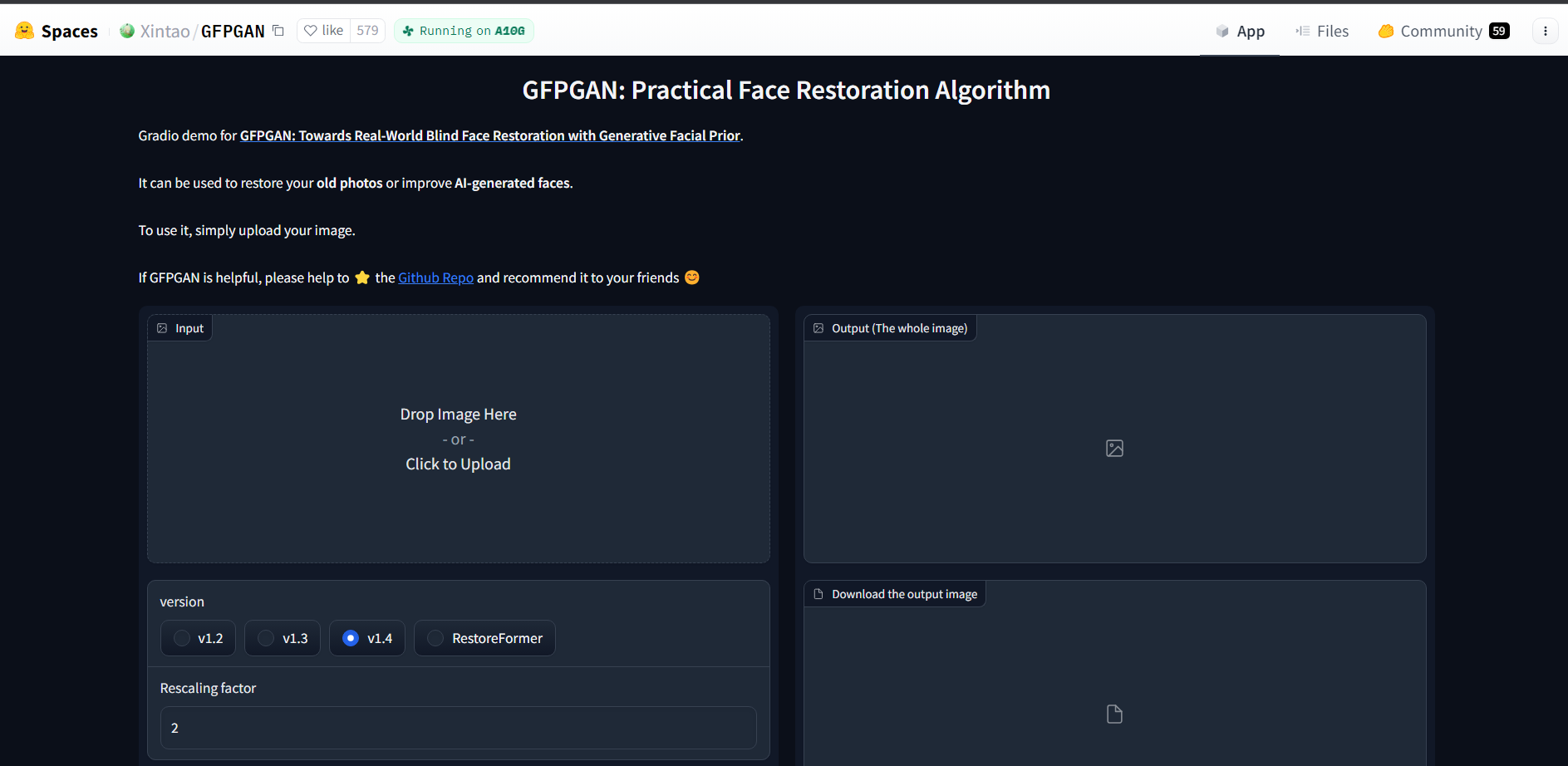Click the Hugging Face Spaces logo
Screen dimensions: 1568x766
[25, 31]
